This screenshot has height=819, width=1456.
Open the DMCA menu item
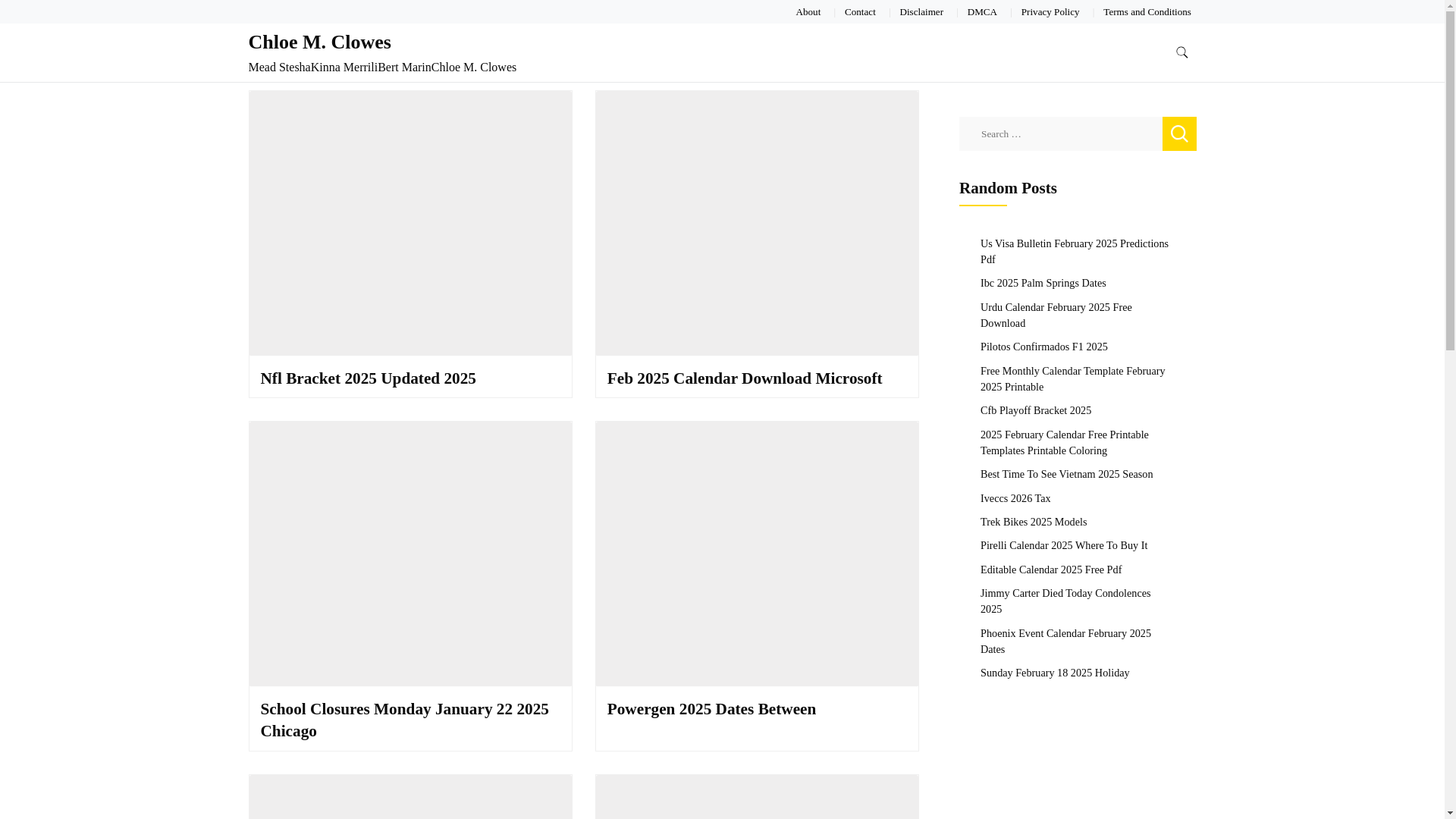[x=982, y=11]
